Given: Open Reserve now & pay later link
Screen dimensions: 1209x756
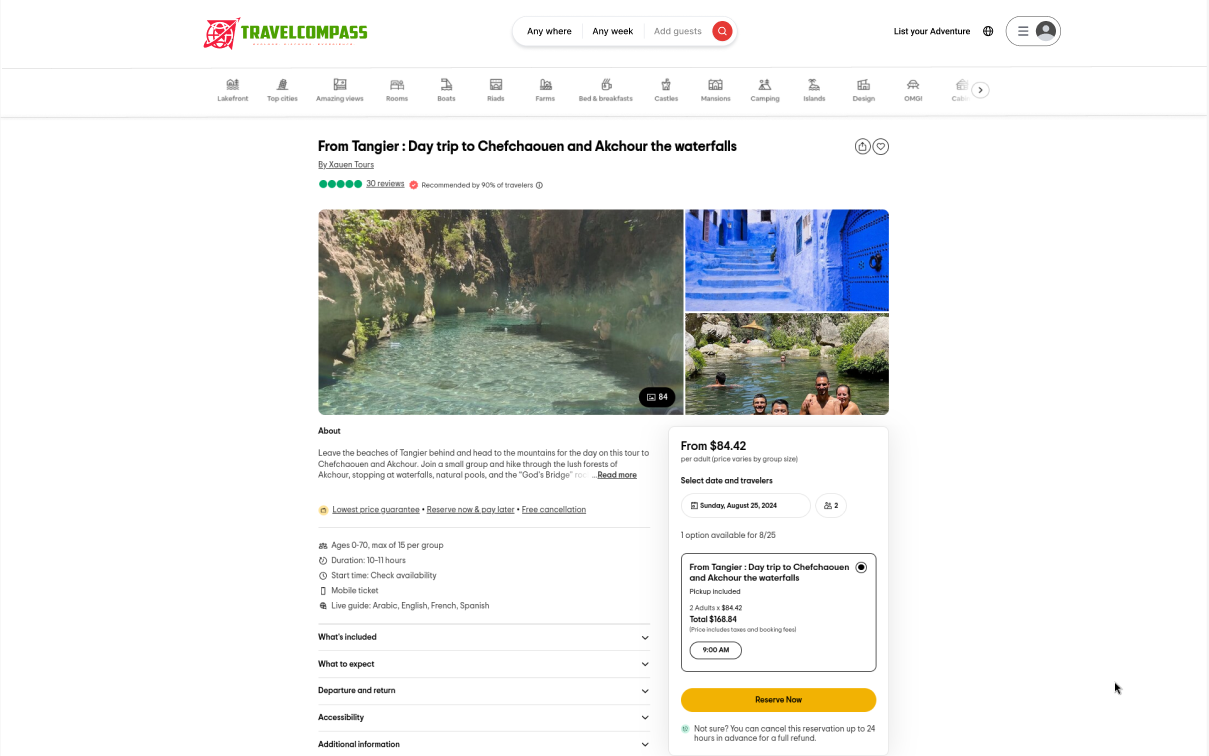Looking at the screenshot, I should pyautogui.click(x=470, y=510).
